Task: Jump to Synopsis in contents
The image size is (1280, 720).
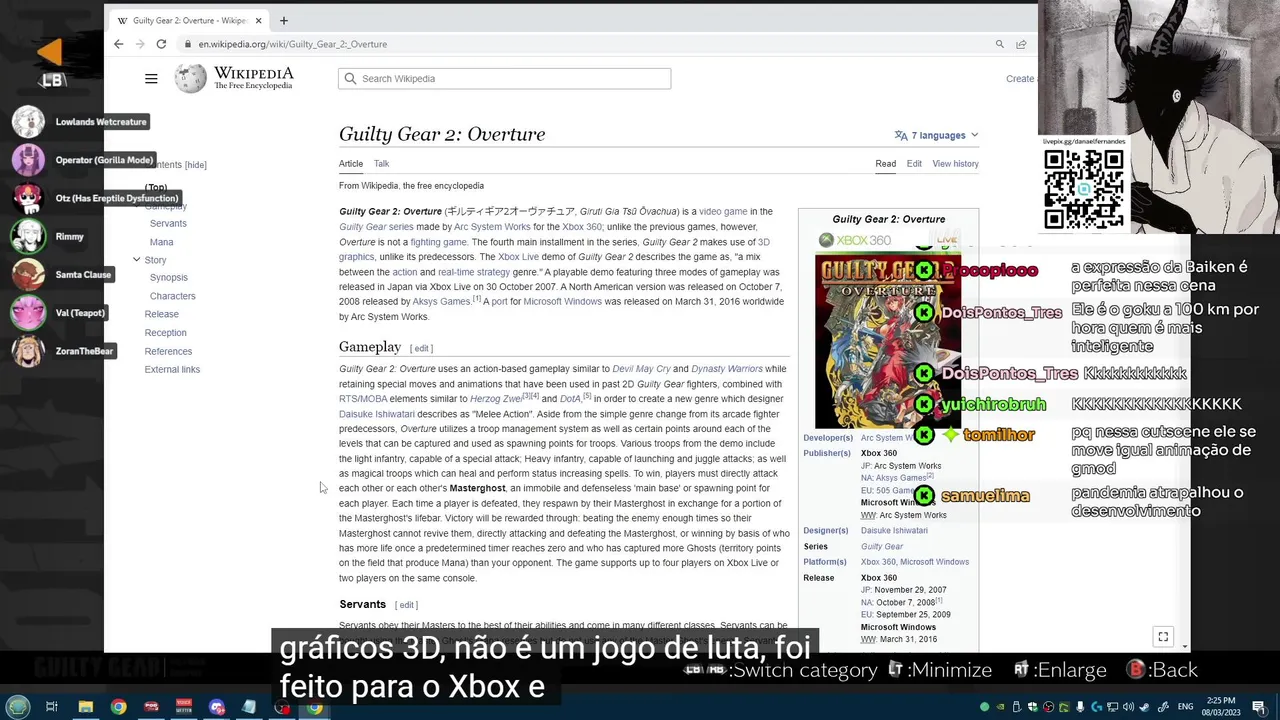Action: 168,278
